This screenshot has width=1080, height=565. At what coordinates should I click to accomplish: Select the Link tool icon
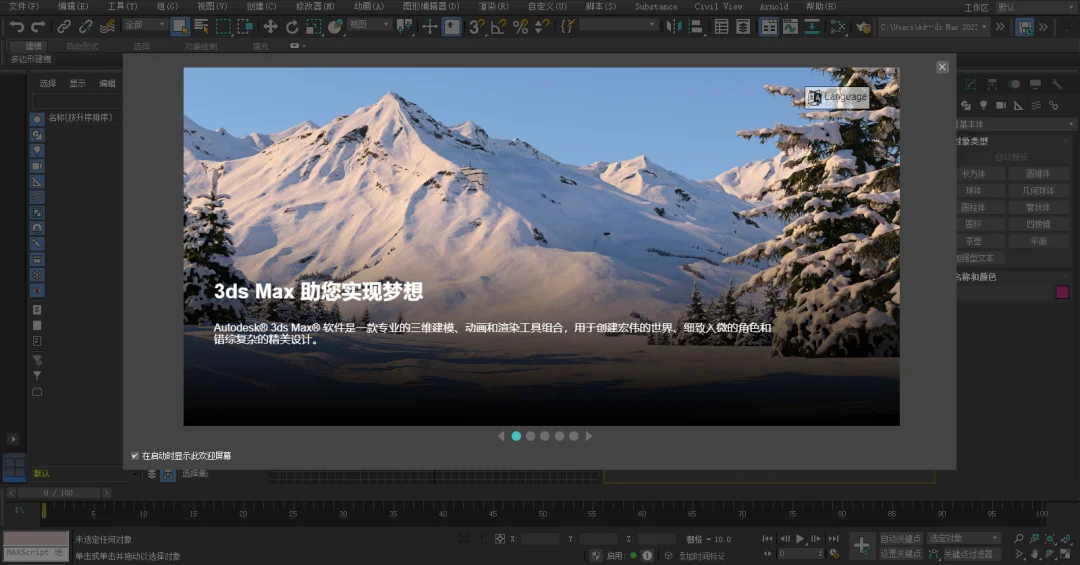point(64,27)
